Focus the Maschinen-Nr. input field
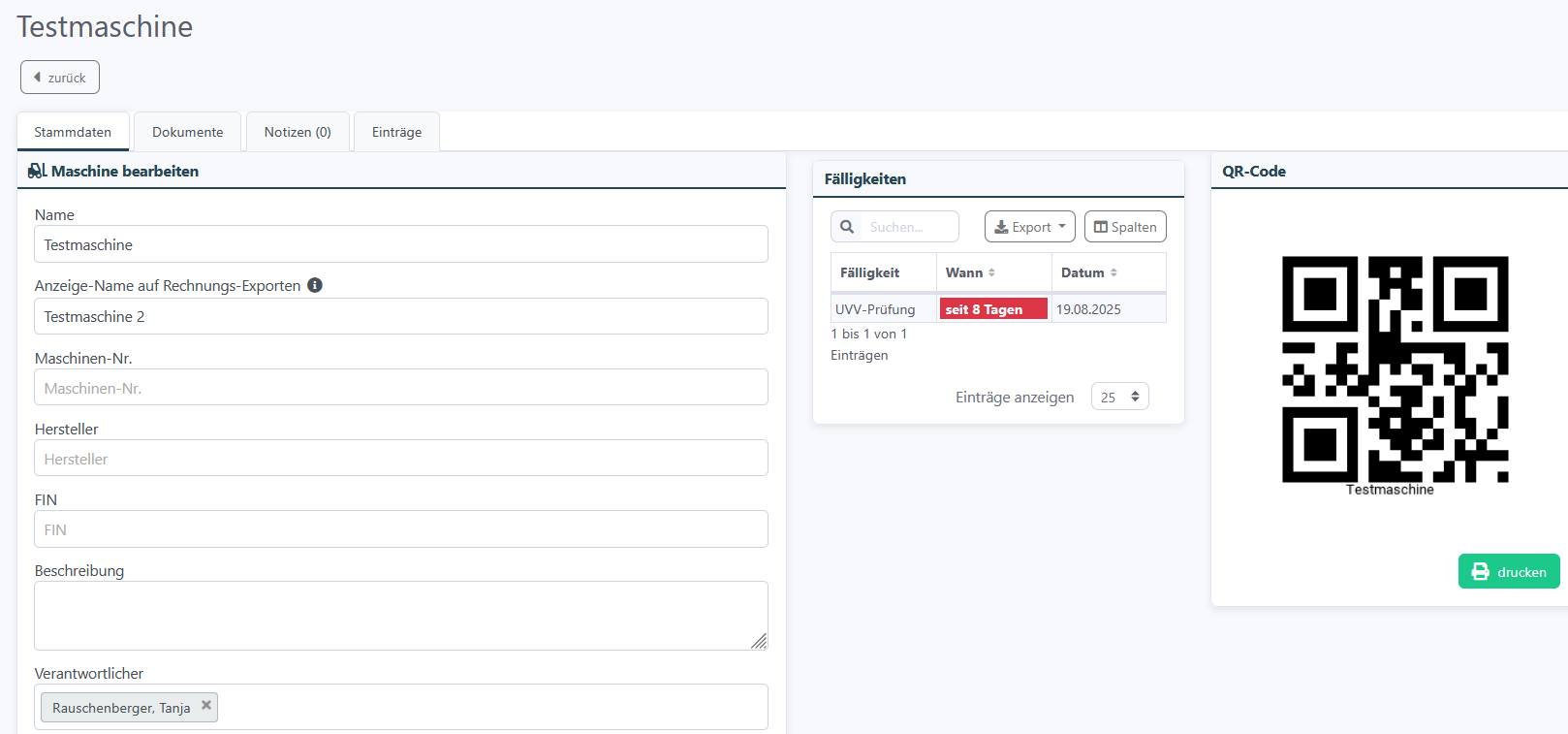 point(401,387)
